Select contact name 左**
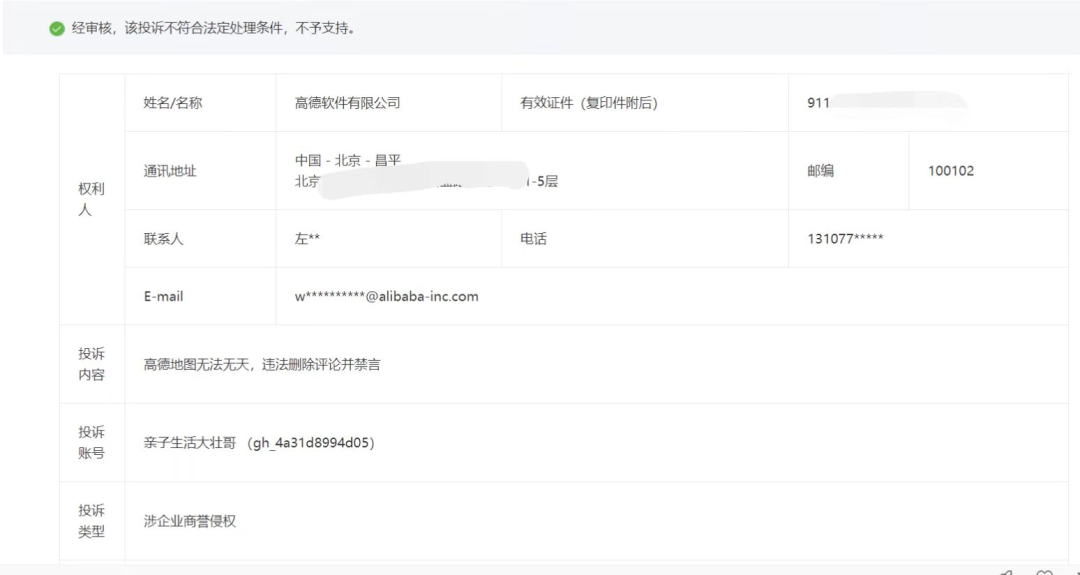 tap(307, 239)
